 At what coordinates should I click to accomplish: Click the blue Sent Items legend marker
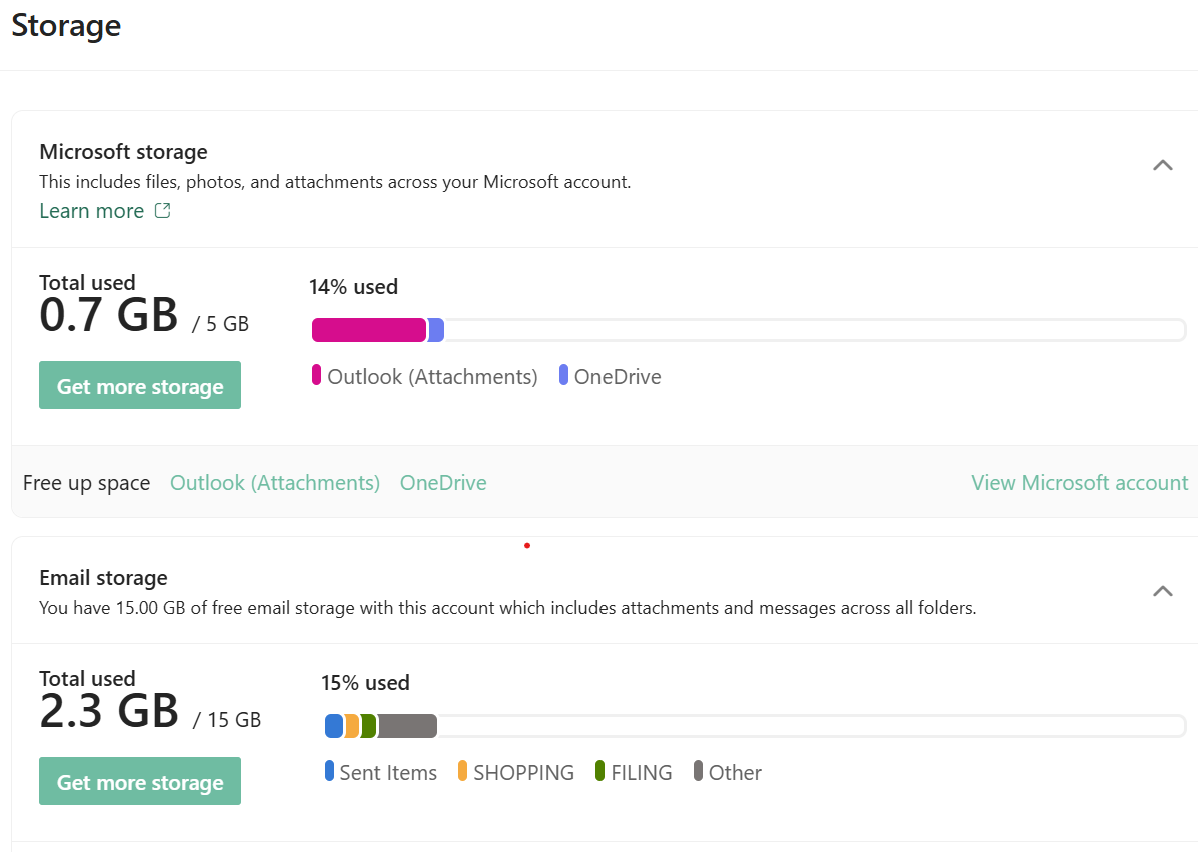coord(329,771)
